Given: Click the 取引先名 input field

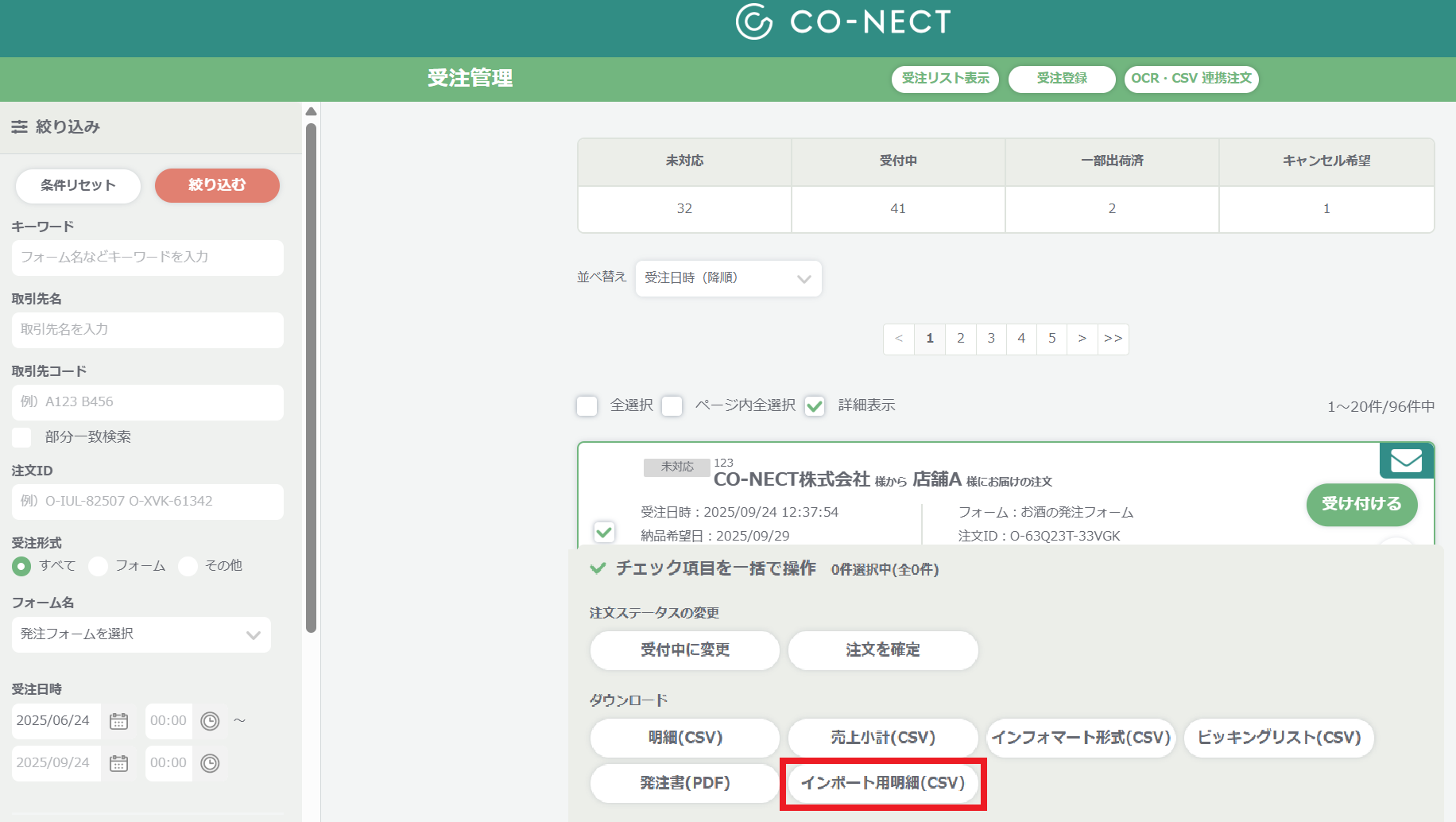Looking at the screenshot, I should tap(148, 330).
